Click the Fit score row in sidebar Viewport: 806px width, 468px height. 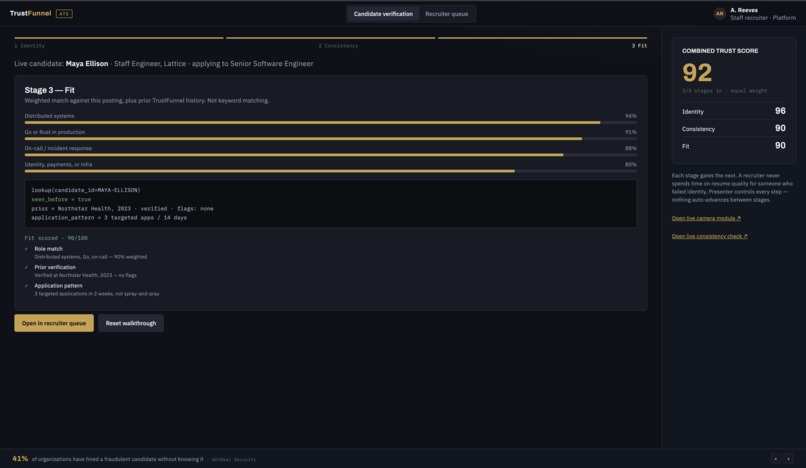pos(734,146)
